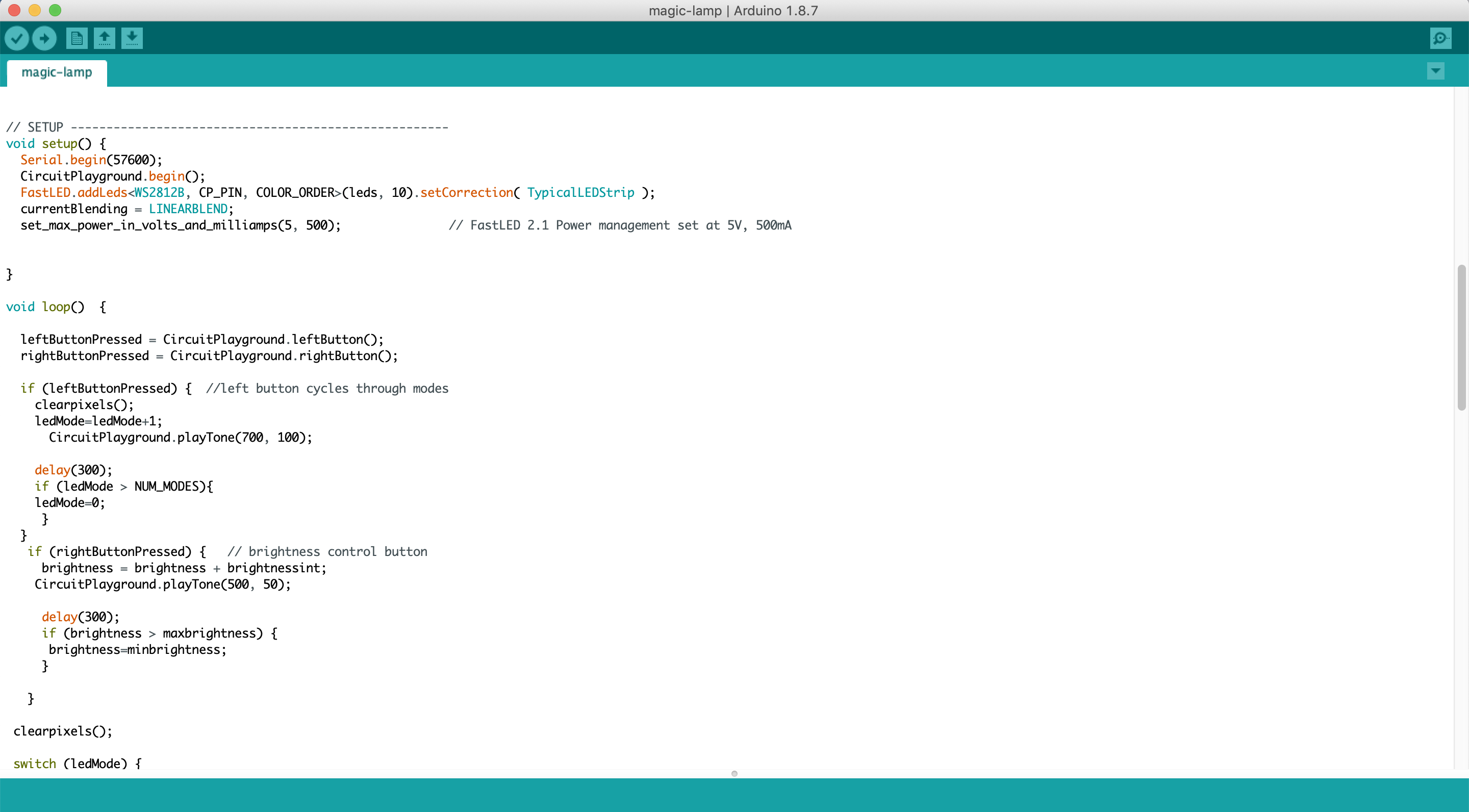Select the magic-lamp sketch tab

[57, 72]
